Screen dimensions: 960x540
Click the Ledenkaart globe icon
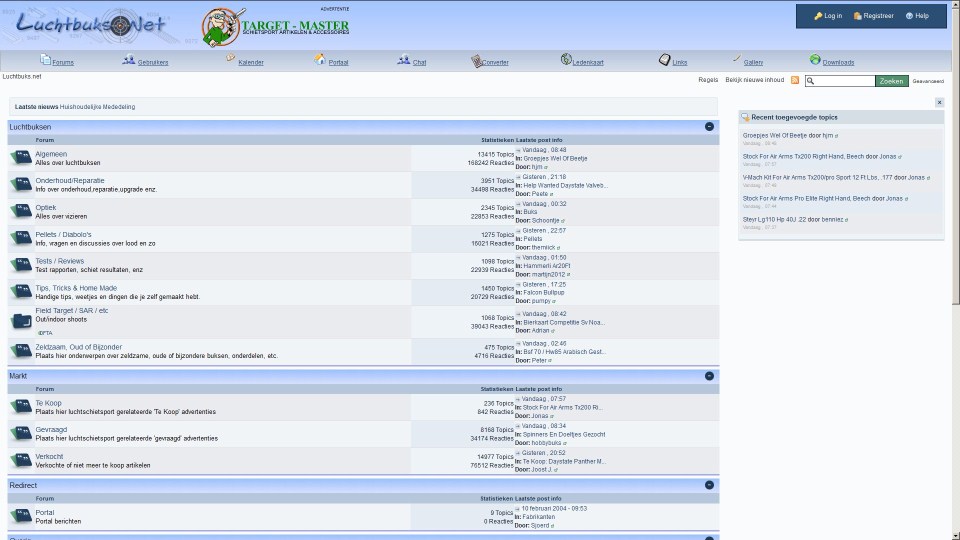[x=566, y=60]
